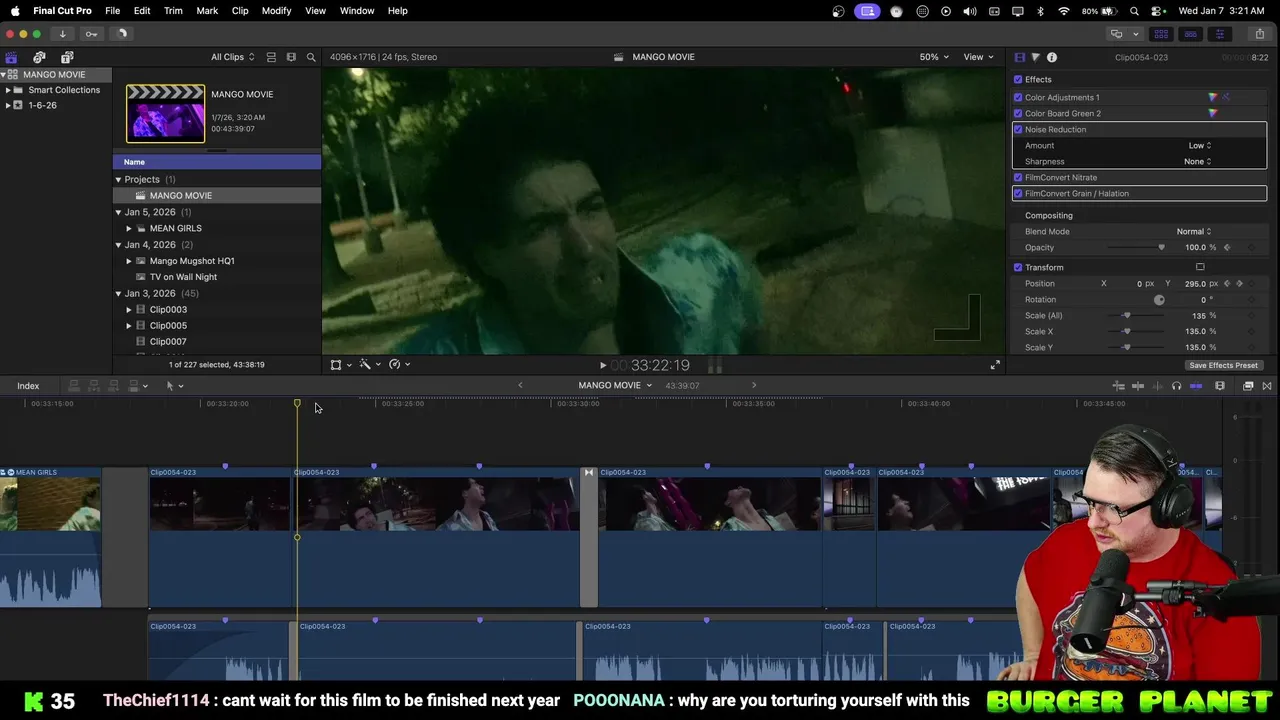
Task: Open the Edit menu
Action: click(142, 11)
